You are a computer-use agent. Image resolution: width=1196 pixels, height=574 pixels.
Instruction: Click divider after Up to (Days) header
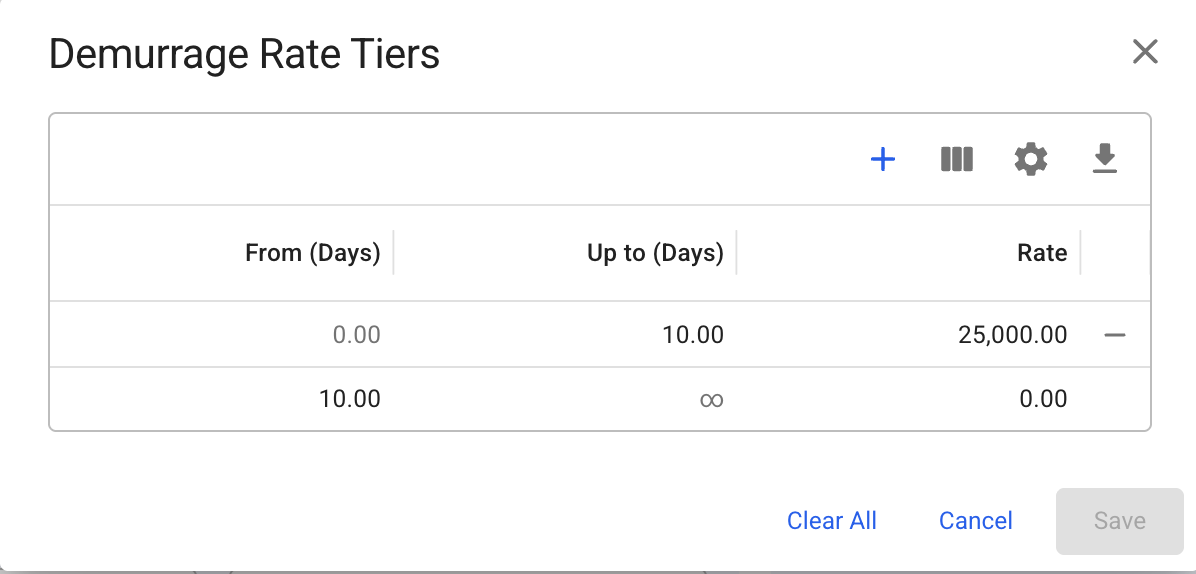point(737,253)
